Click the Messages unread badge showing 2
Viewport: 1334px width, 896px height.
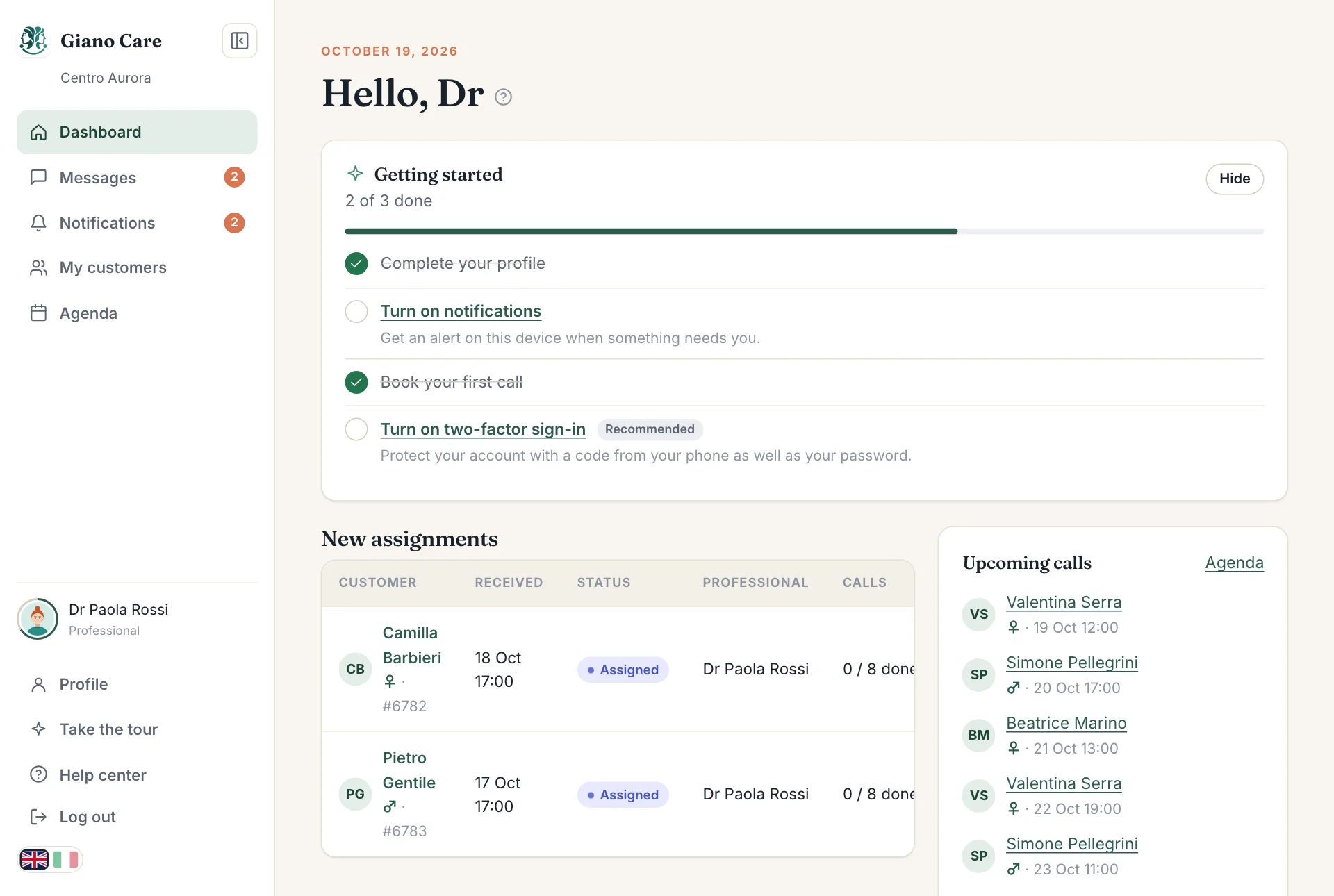point(234,177)
